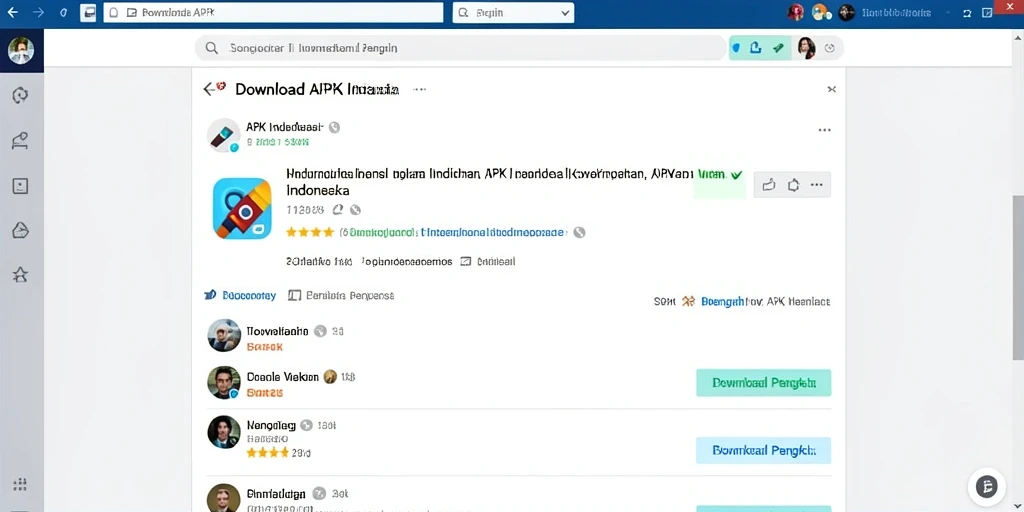Click the verified badge beside APK publisher name
1024x512 pixels.
click(x=334, y=127)
